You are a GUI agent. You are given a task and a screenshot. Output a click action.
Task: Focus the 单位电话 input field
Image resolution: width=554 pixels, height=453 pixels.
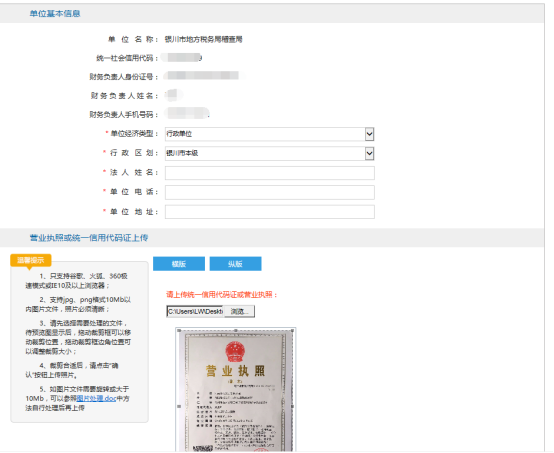click(x=270, y=193)
